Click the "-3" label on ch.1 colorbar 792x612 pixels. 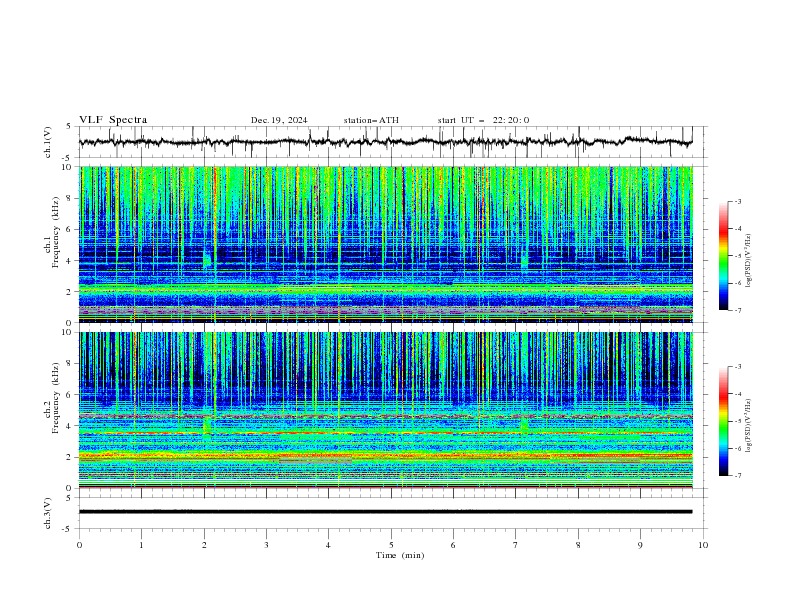click(x=738, y=201)
